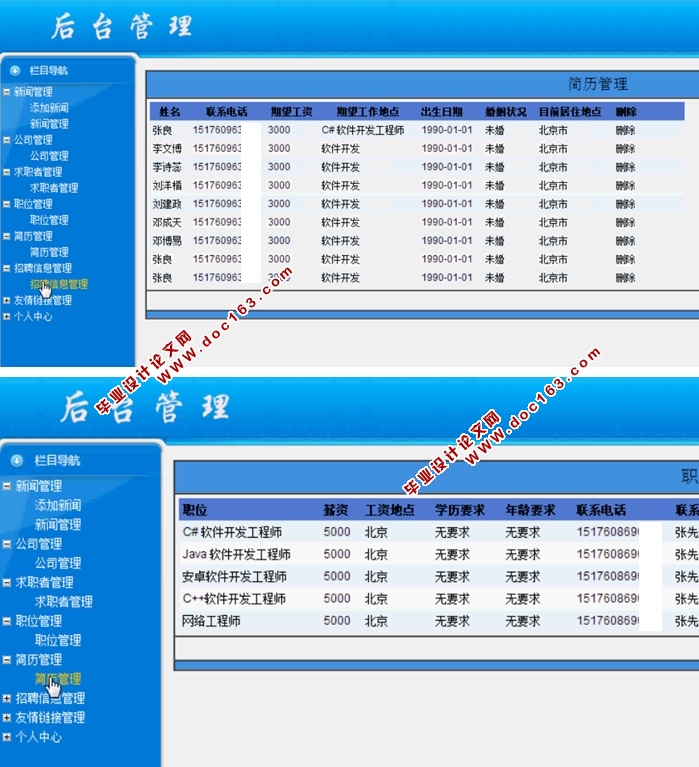The height and width of the screenshot is (767, 699).
Task: Open 求职者管理 child item in upper sidebar
Action: [54, 188]
